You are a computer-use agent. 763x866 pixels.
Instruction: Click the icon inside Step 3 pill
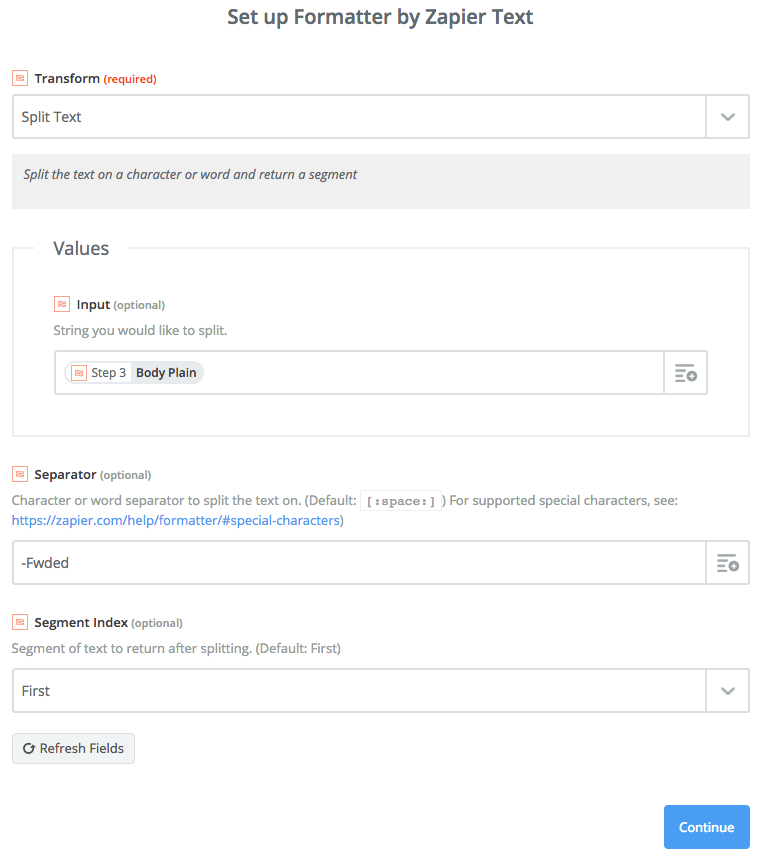pyautogui.click(x=79, y=373)
